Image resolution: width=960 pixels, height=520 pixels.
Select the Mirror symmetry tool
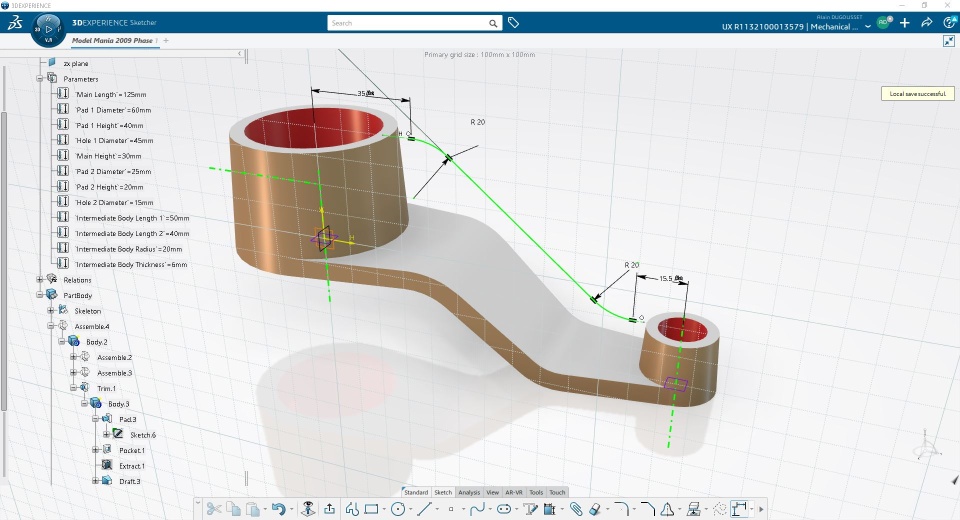(667, 509)
